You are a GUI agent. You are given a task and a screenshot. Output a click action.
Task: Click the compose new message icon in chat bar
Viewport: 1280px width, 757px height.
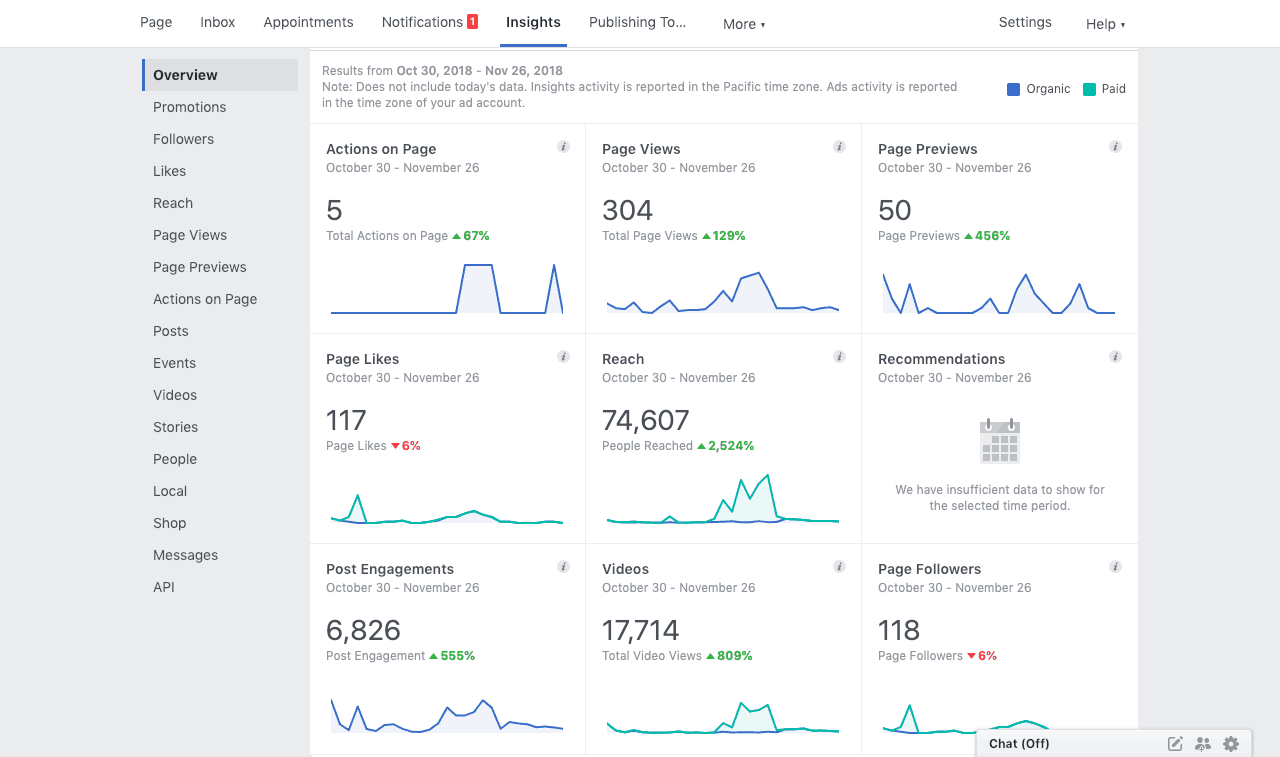click(1175, 744)
